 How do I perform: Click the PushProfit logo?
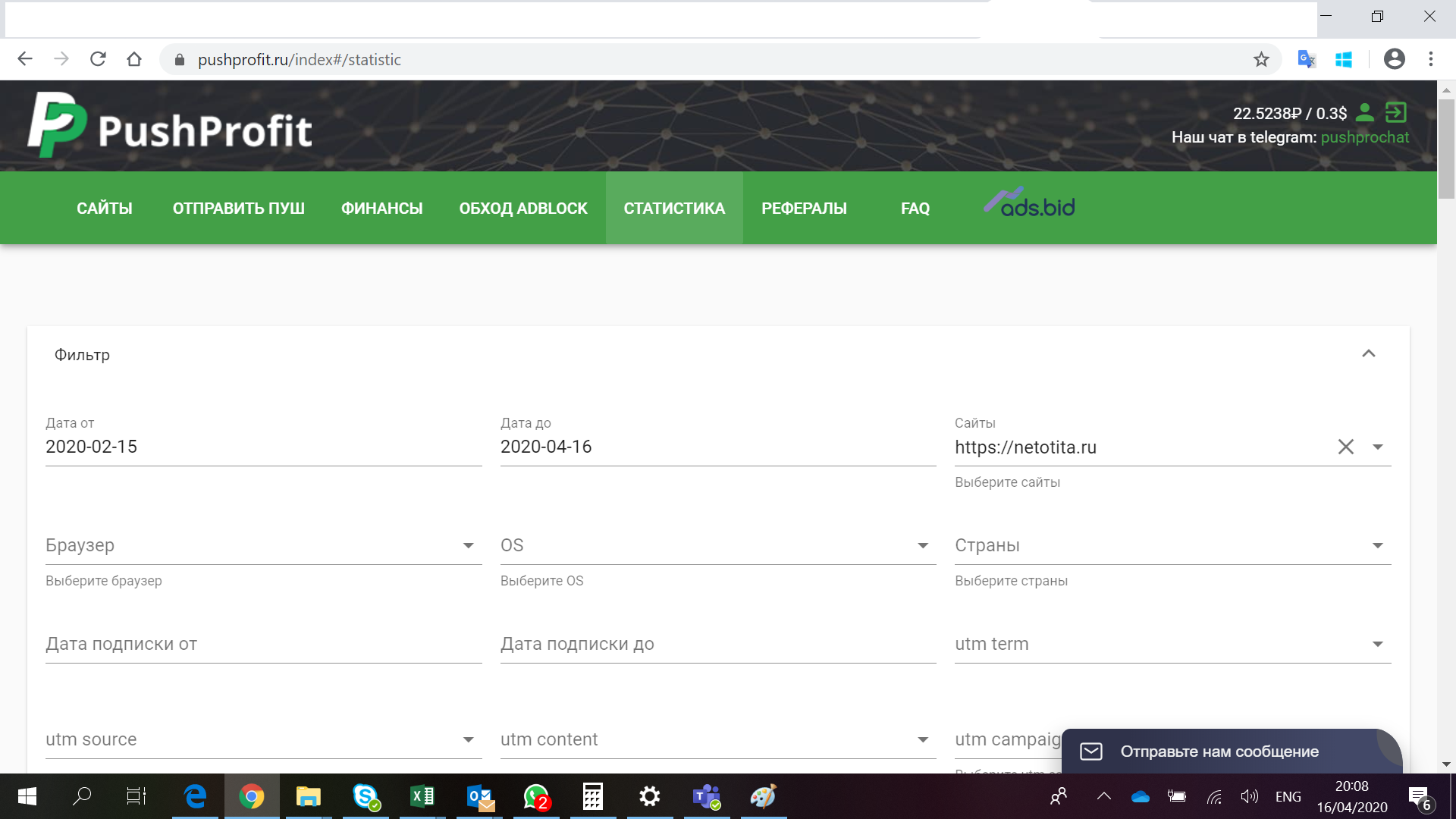[x=170, y=126]
